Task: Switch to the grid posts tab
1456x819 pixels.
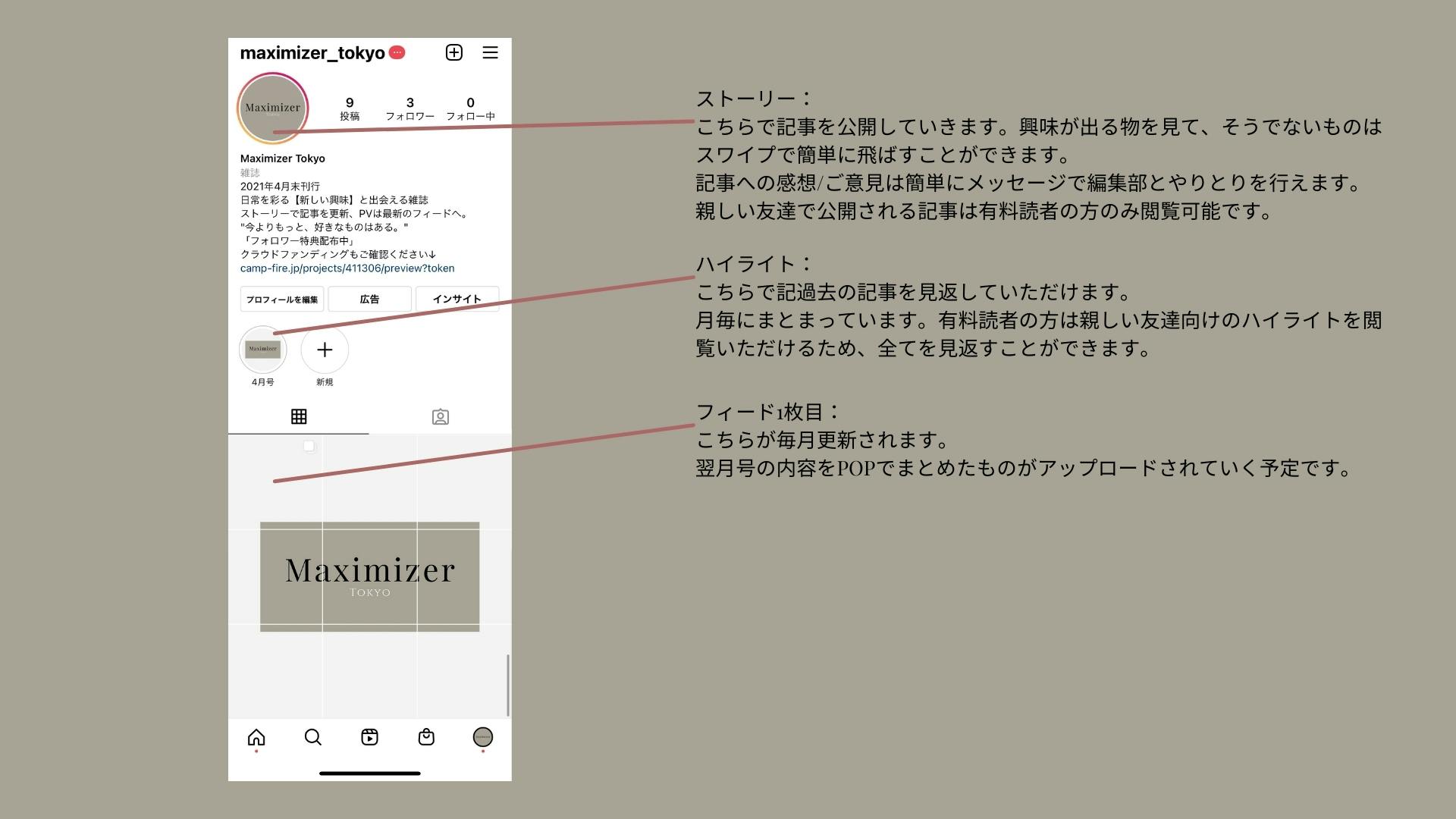Action: [x=299, y=416]
